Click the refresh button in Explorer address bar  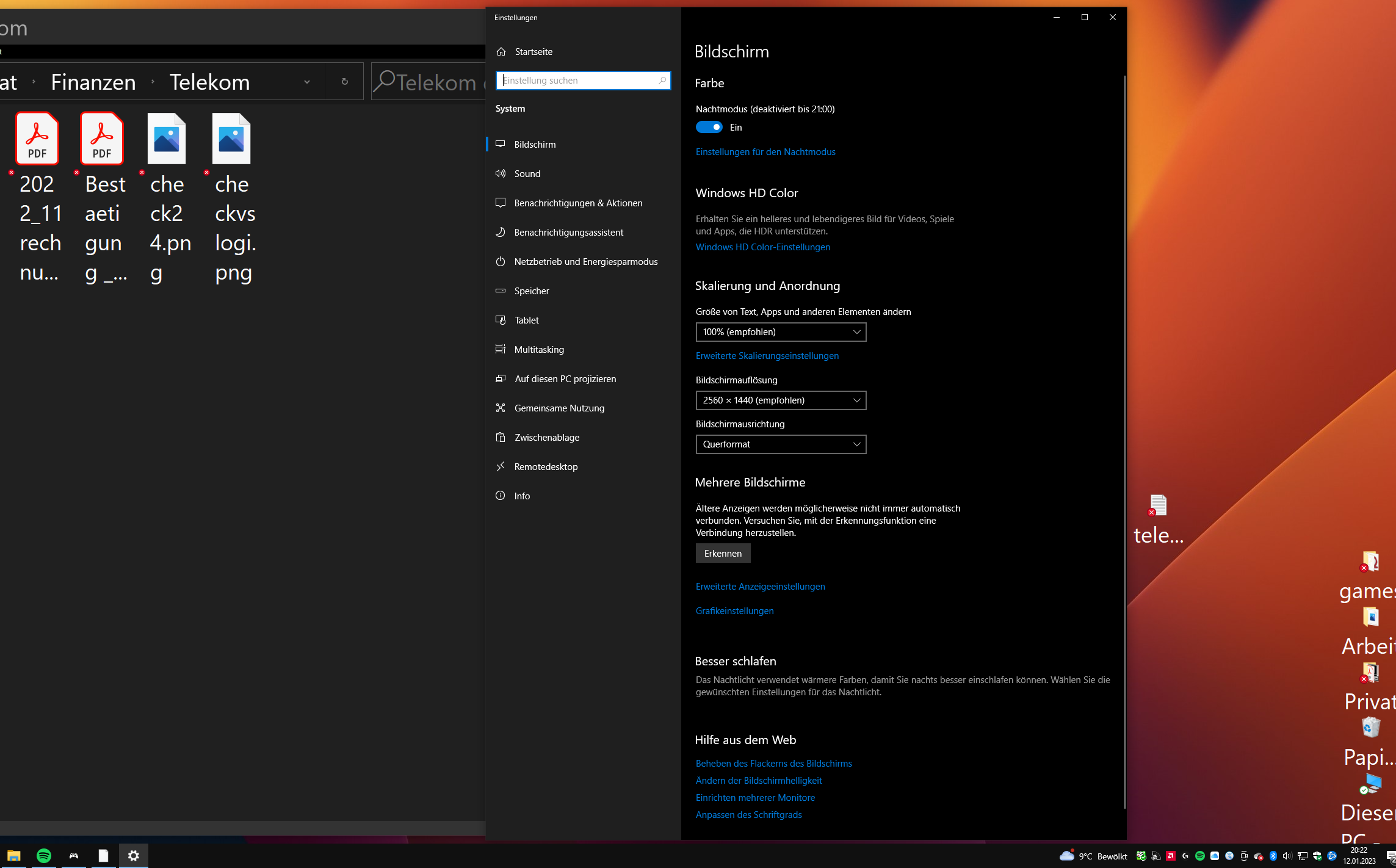[x=345, y=82]
